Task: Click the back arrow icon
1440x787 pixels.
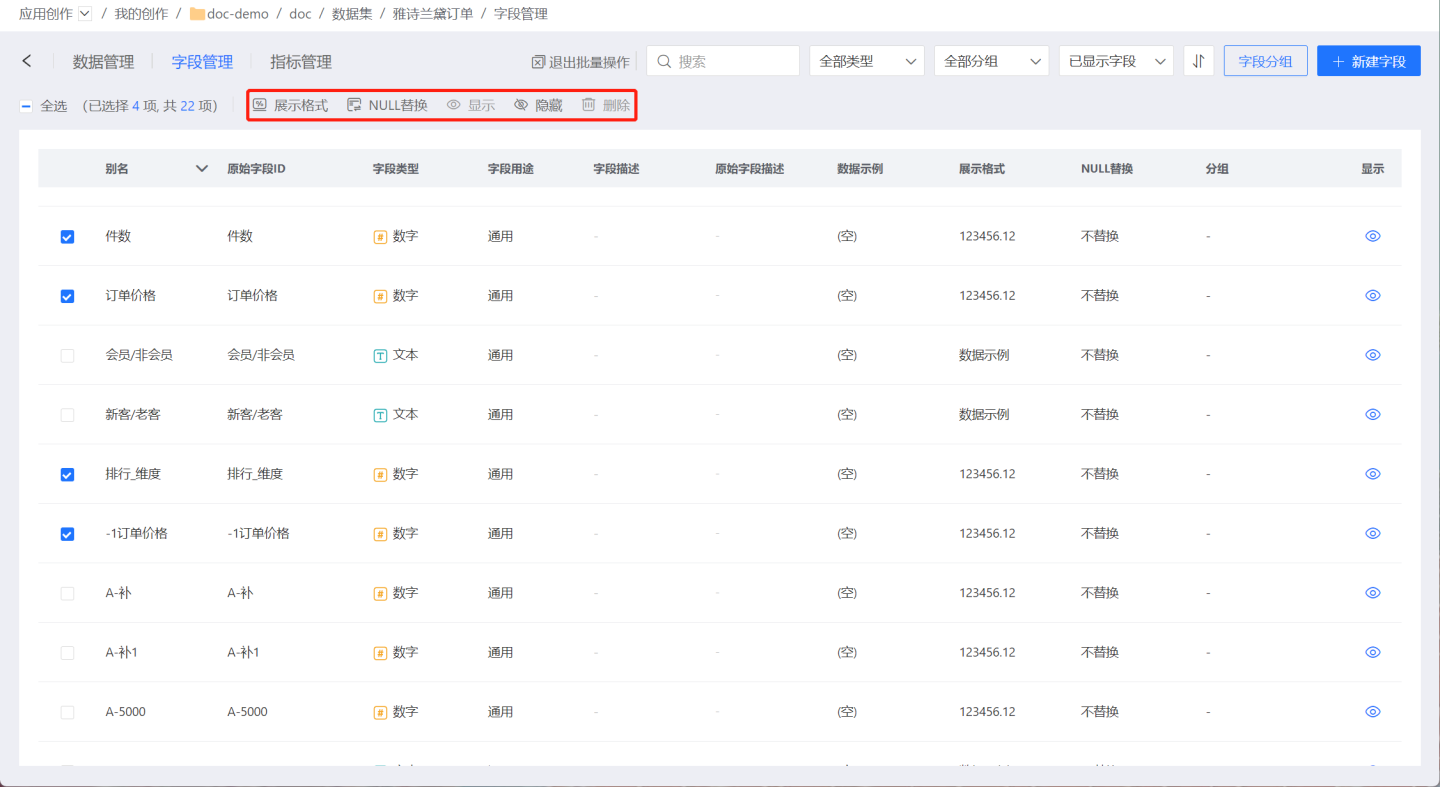Action: [x=27, y=61]
